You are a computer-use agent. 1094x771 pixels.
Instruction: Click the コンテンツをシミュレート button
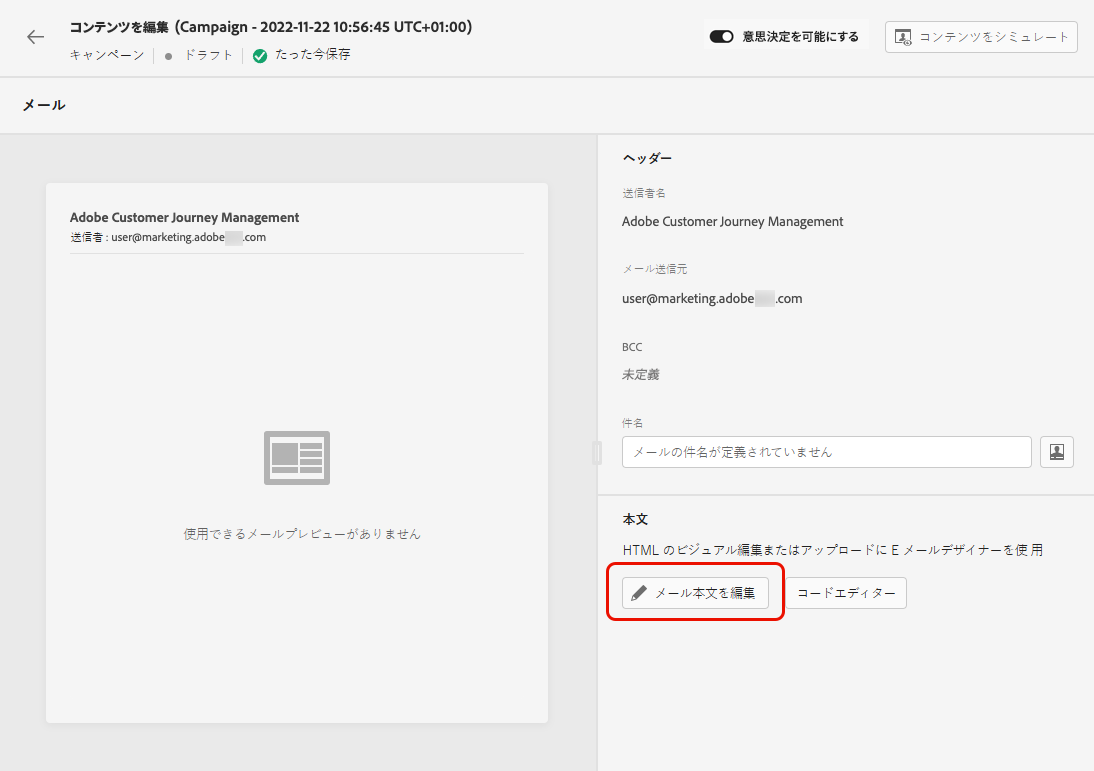[x=981, y=37]
